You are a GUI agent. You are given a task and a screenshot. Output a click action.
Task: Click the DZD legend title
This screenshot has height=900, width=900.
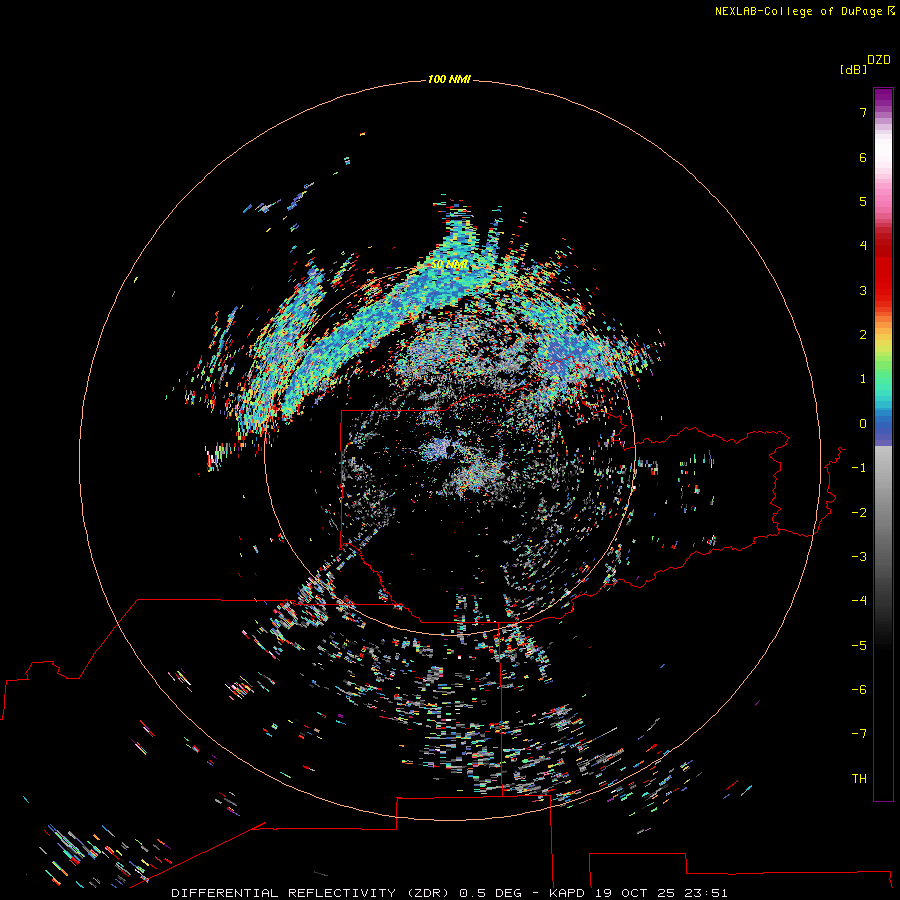click(x=879, y=60)
